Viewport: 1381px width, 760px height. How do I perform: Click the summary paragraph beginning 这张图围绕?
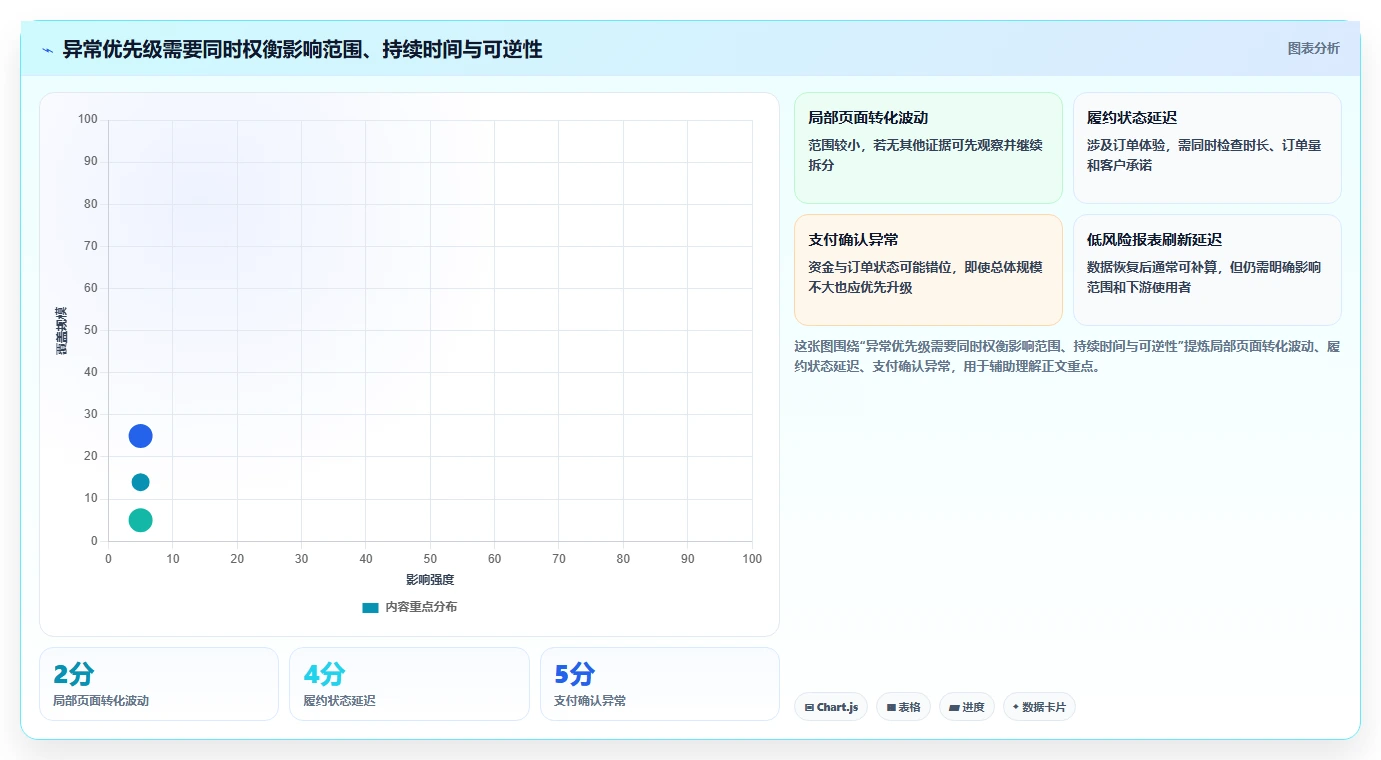1067,356
